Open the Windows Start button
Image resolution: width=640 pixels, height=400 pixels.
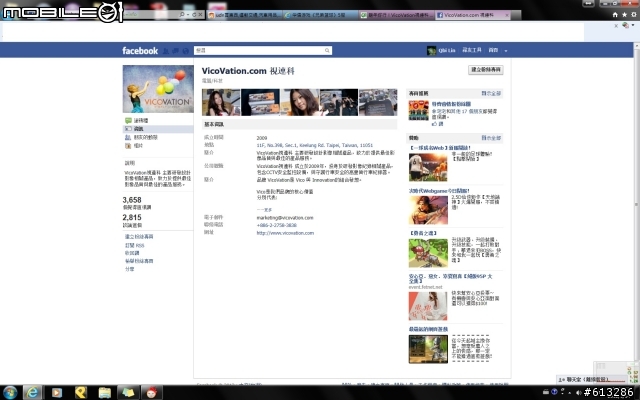coord(9,393)
